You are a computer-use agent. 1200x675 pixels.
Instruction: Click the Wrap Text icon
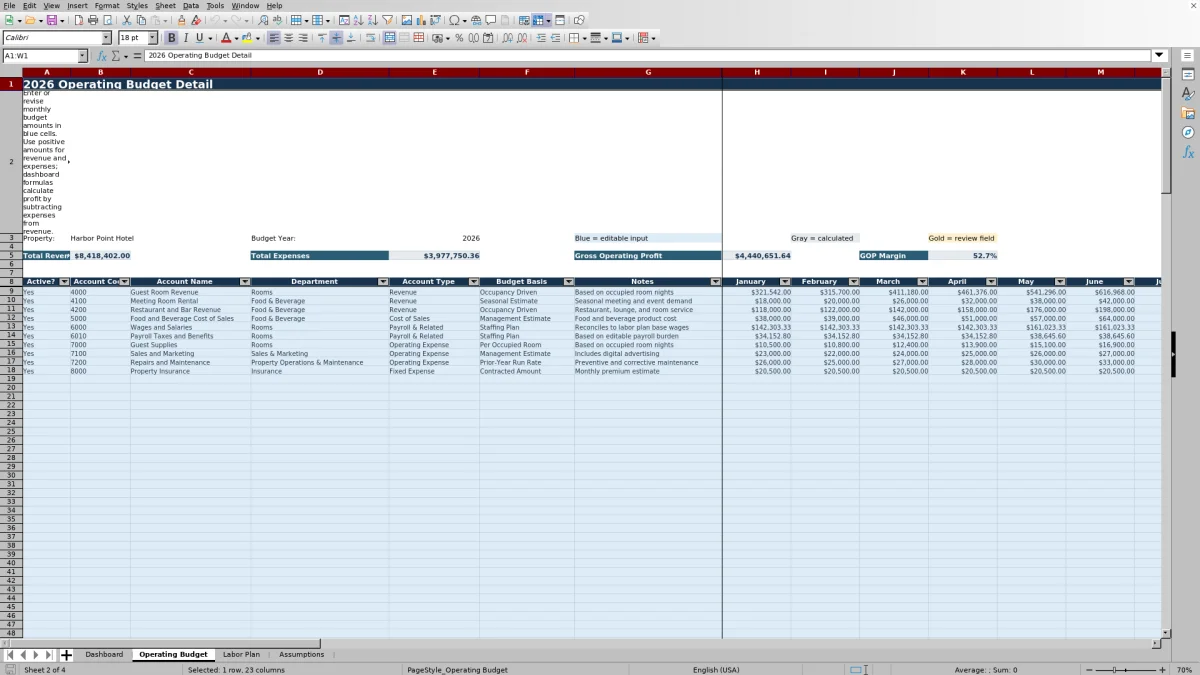(370, 38)
